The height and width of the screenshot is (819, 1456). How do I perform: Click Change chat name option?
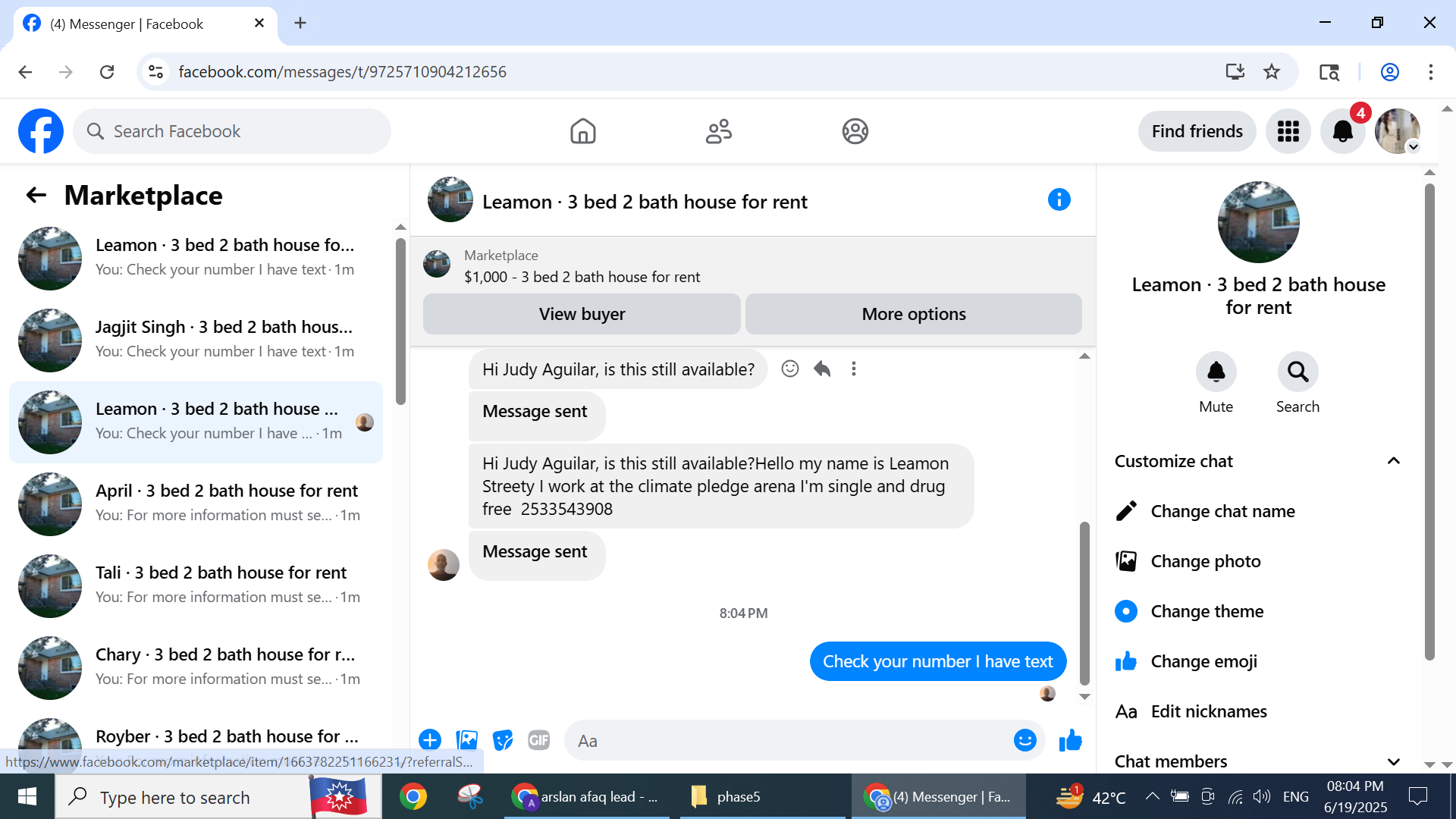[1259, 511]
